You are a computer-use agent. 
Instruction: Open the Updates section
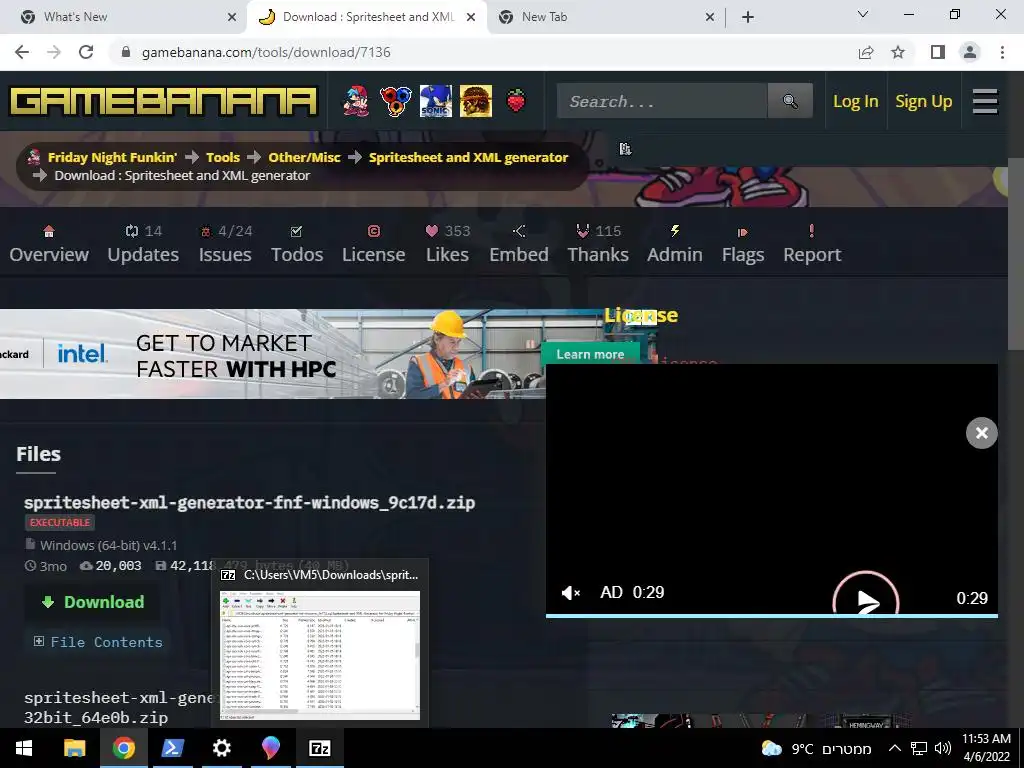point(143,244)
